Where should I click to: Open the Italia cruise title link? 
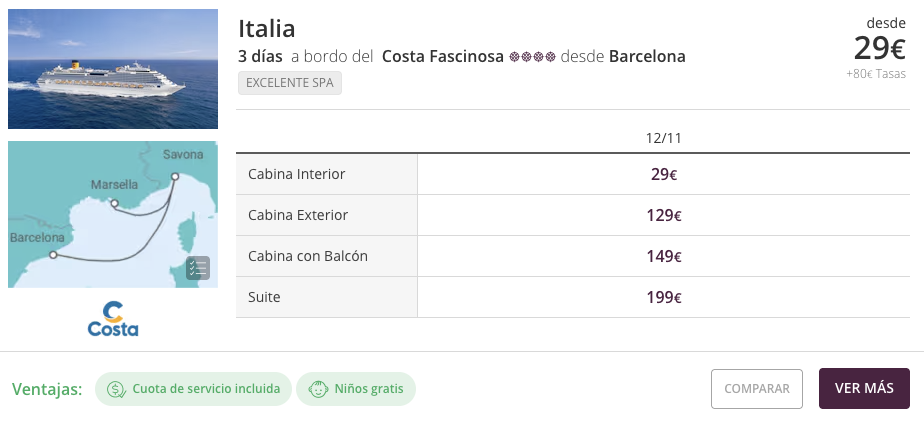click(266, 29)
